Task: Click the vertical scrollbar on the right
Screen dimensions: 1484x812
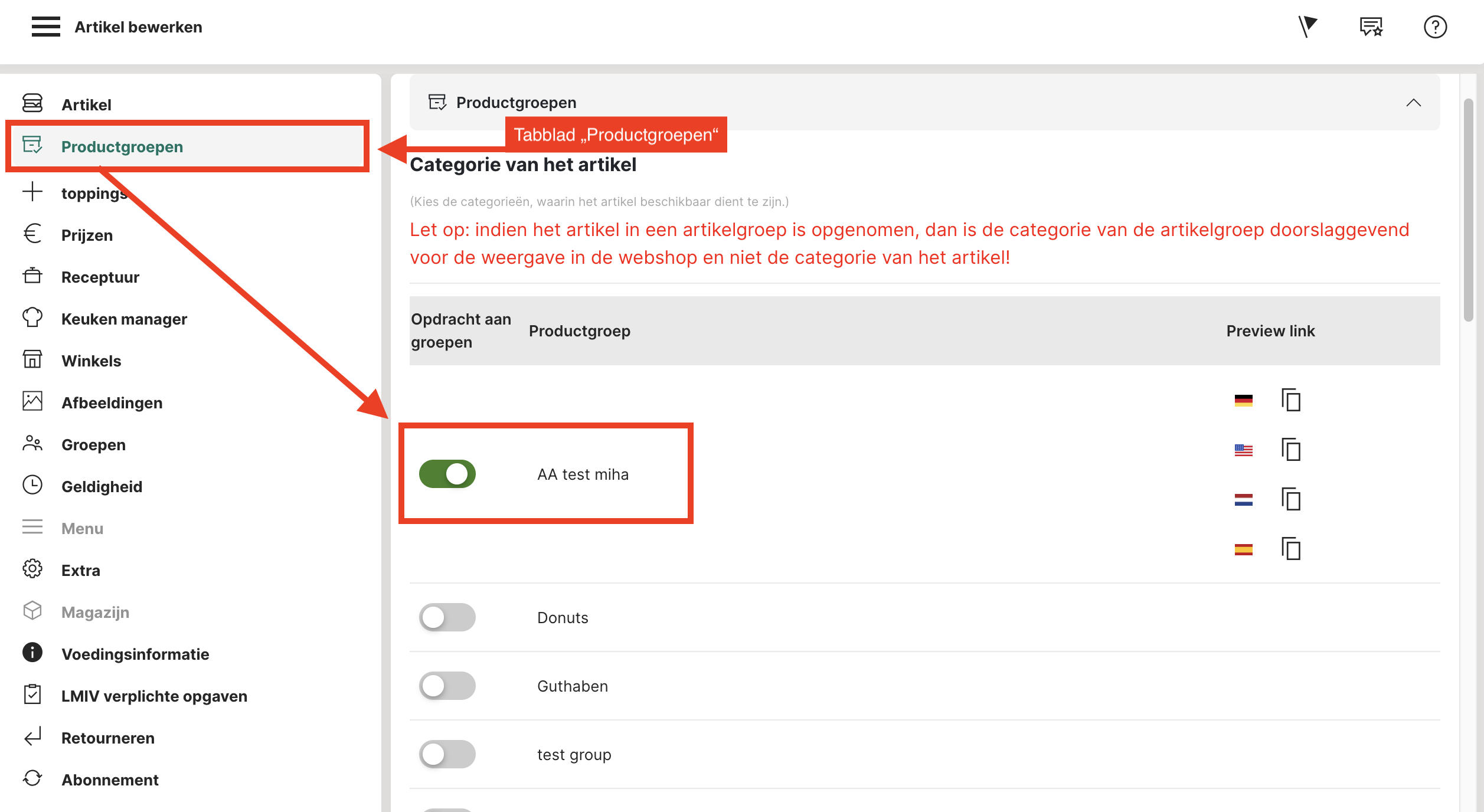Action: [1468, 210]
